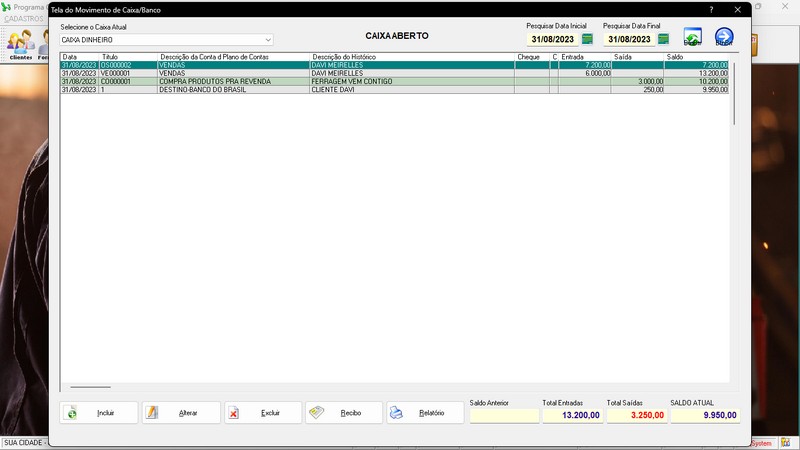Click the 13.200,00 Saldo cell in VE000001 row
The width and height of the screenshot is (800, 450).
696,73
